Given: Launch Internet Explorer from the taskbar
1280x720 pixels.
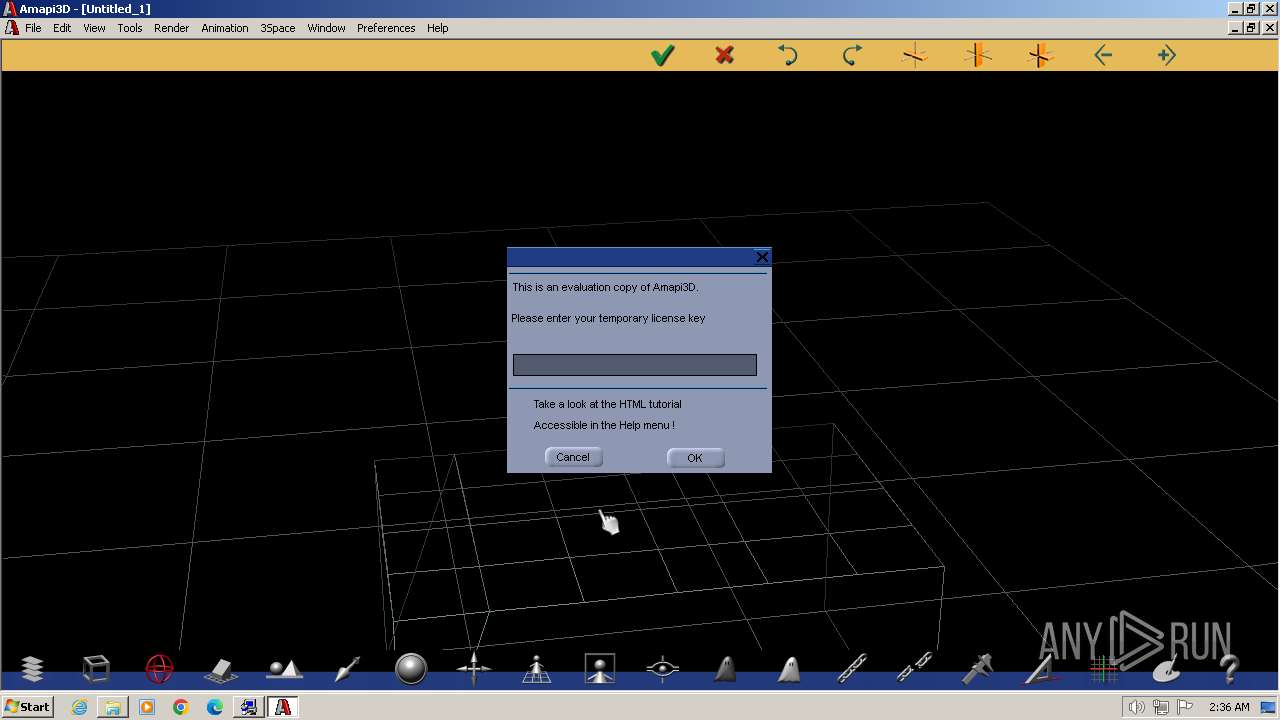Looking at the screenshot, I should [x=79, y=707].
